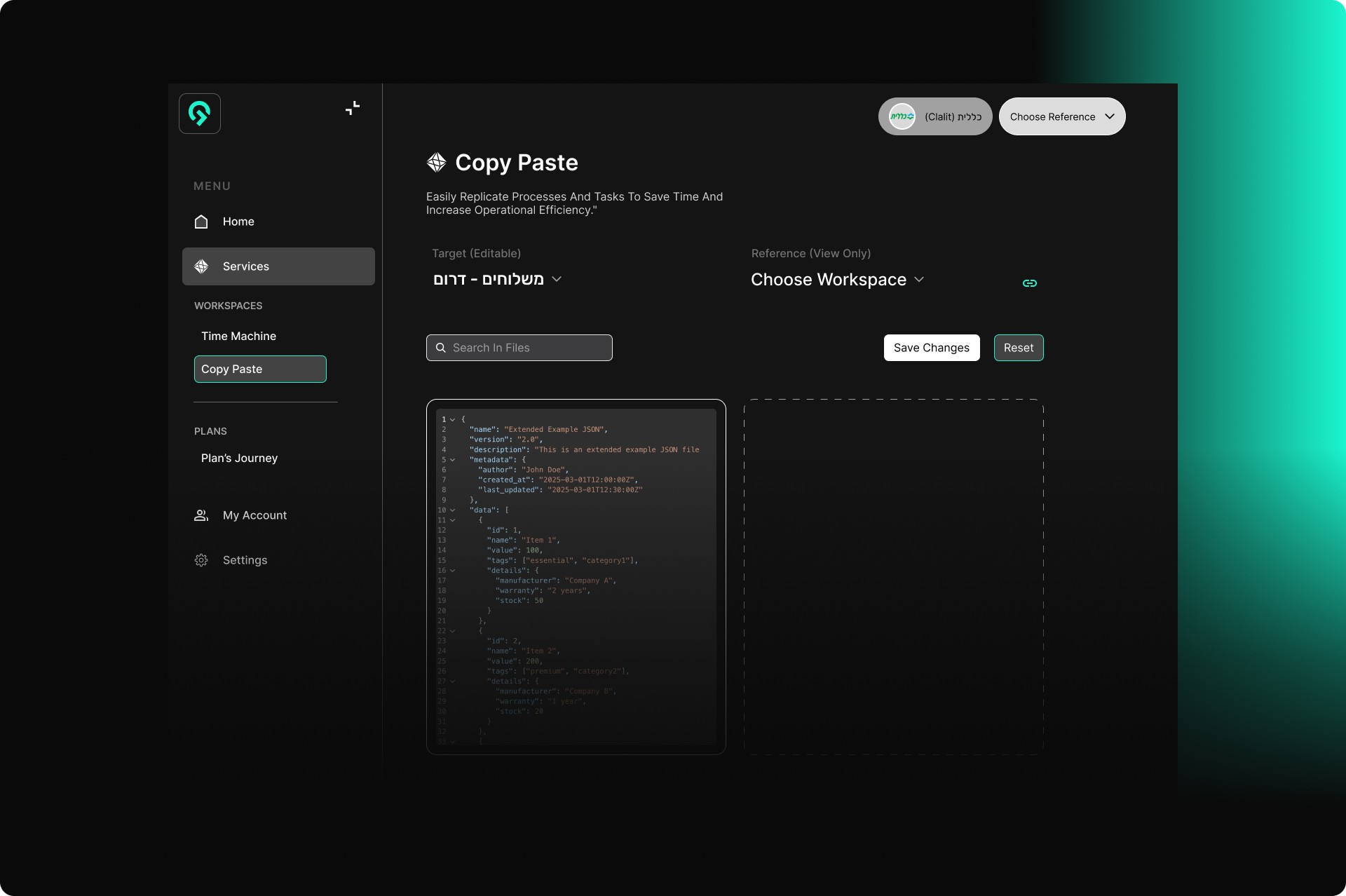Click the My Account people icon
This screenshot has width=1346, height=896.
tap(201, 515)
